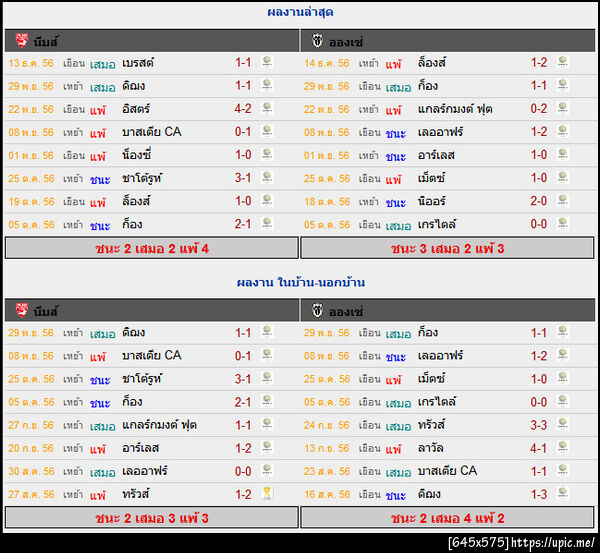Click summary 'ชนะ 2 เสมอ 3 แพ้ 3'
This screenshot has width=600, height=553.
click(x=152, y=518)
